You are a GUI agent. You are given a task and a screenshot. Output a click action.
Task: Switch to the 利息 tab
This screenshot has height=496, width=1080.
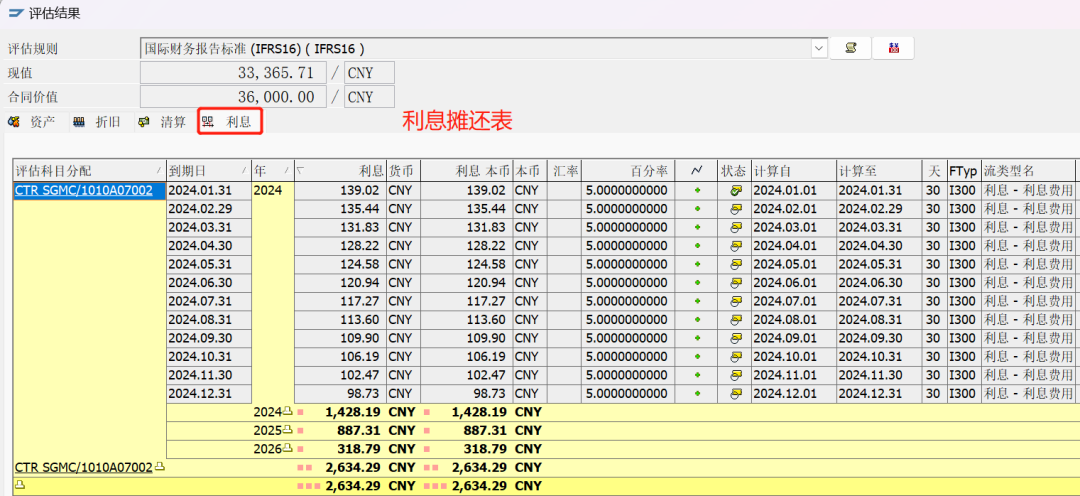click(x=229, y=122)
